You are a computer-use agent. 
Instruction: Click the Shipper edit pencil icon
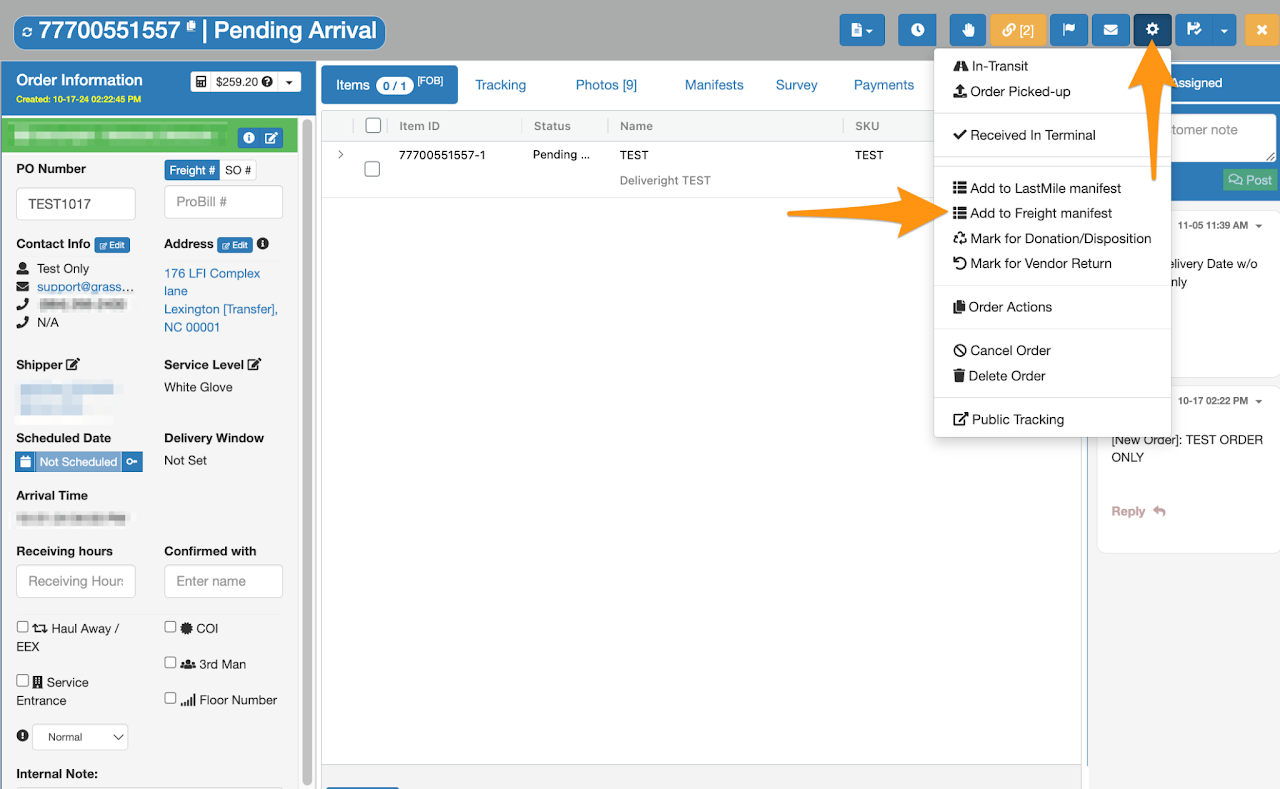[x=73, y=365]
